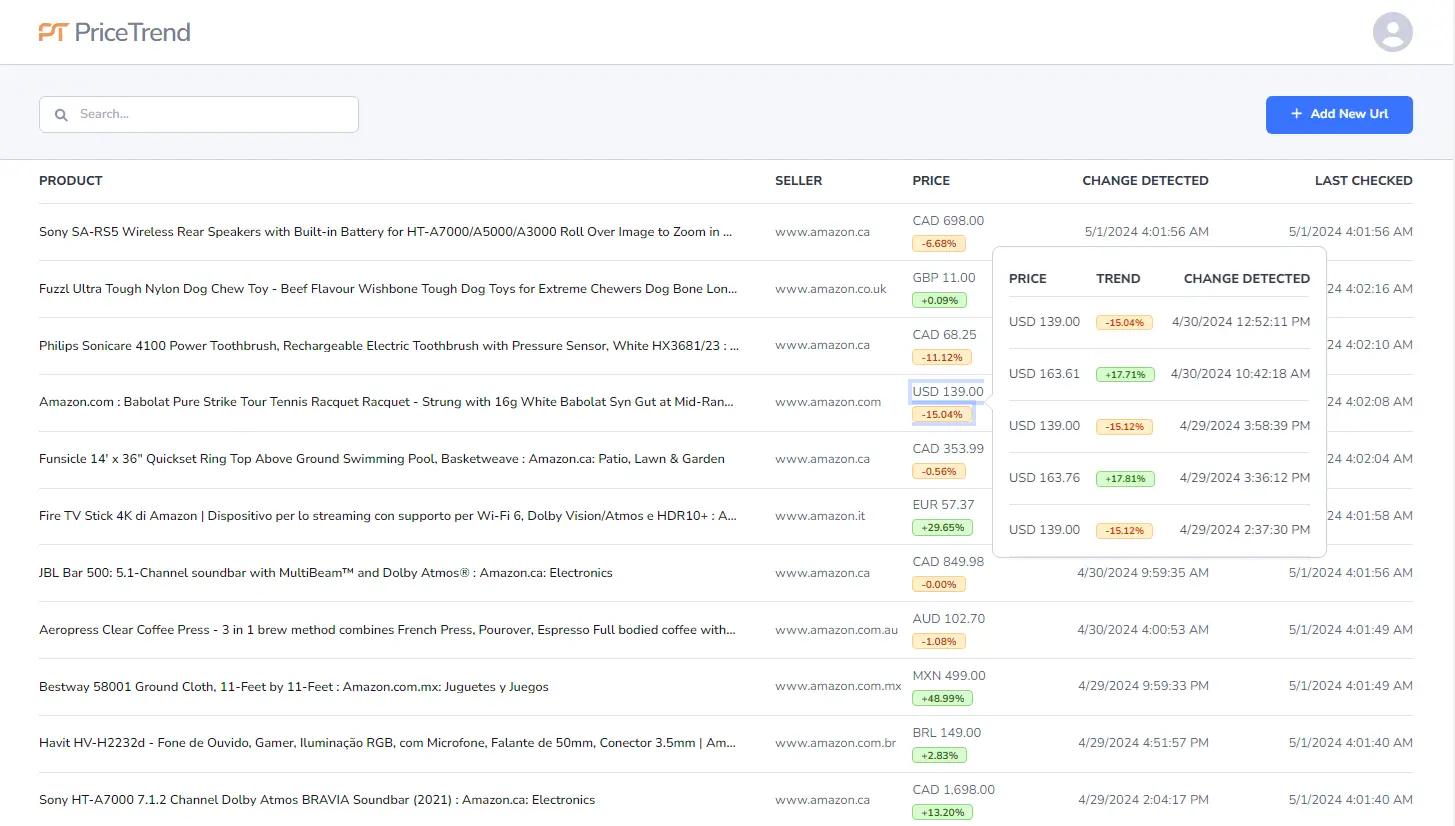Click popup date 4/30/2024 10:42:18 AM
The height and width of the screenshot is (826, 1455).
click(x=1240, y=374)
